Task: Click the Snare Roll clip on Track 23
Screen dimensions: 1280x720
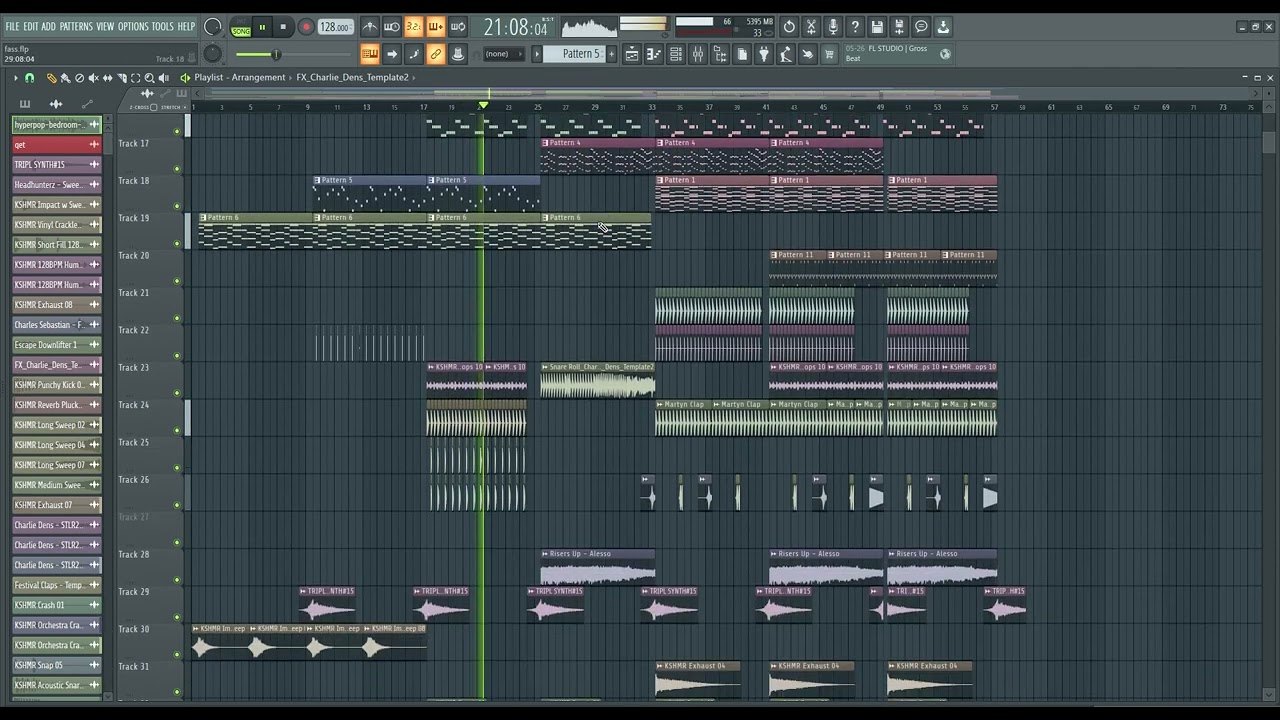Action: tap(598, 381)
